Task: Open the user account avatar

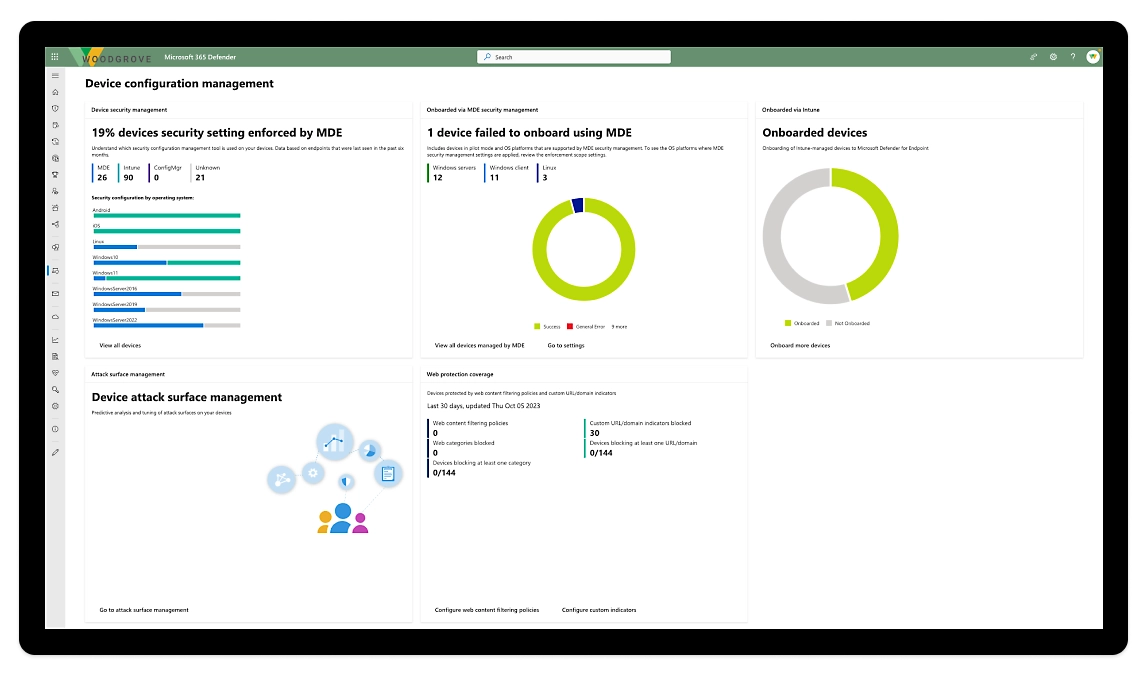Action: click(x=1093, y=57)
